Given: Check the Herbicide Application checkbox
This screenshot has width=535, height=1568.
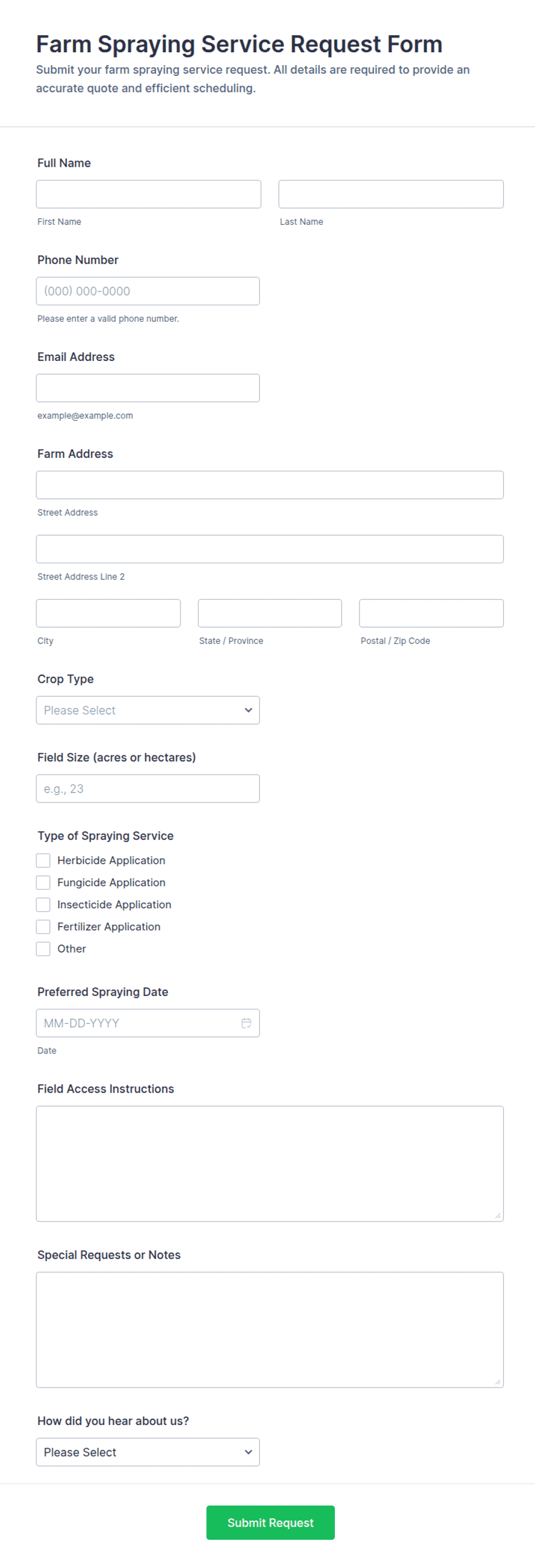Looking at the screenshot, I should coord(43,860).
